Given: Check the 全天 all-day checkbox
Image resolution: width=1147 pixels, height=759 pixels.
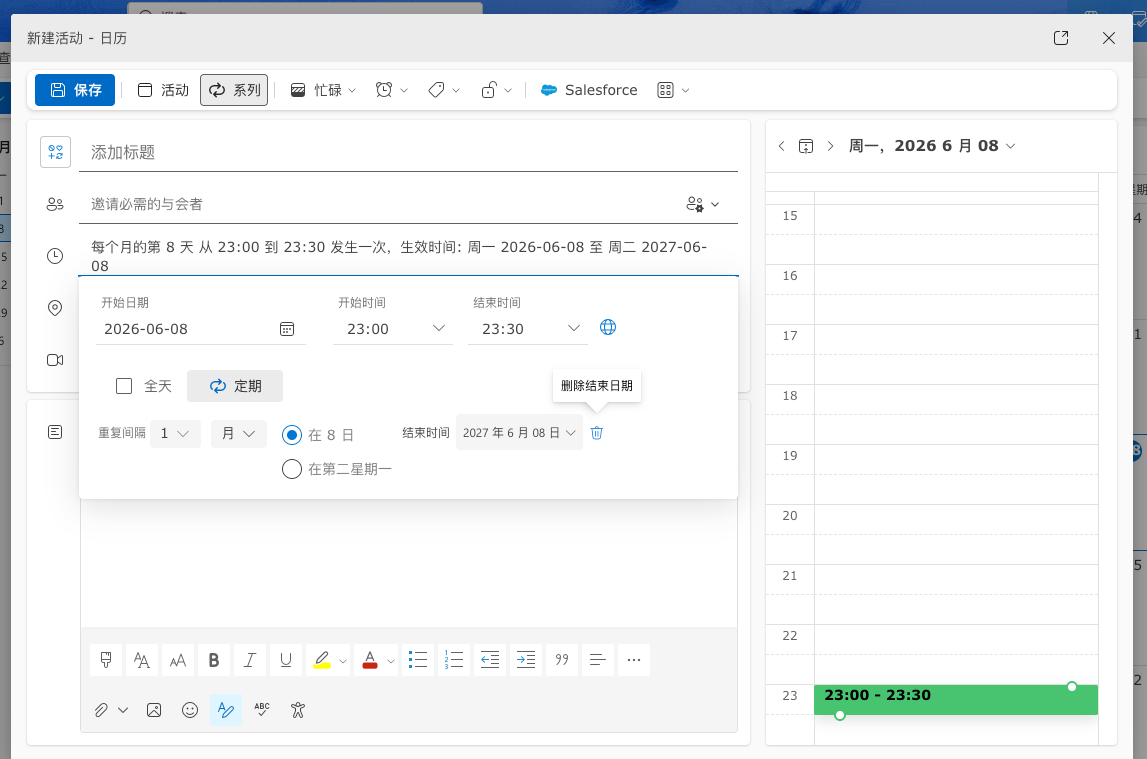Looking at the screenshot, I should [x=124, y=386].
